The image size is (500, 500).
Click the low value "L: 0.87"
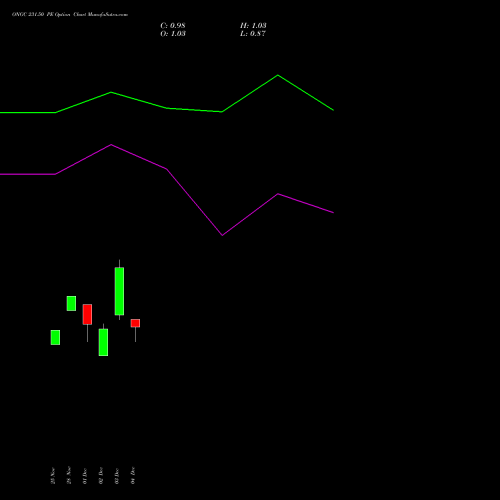253,34
